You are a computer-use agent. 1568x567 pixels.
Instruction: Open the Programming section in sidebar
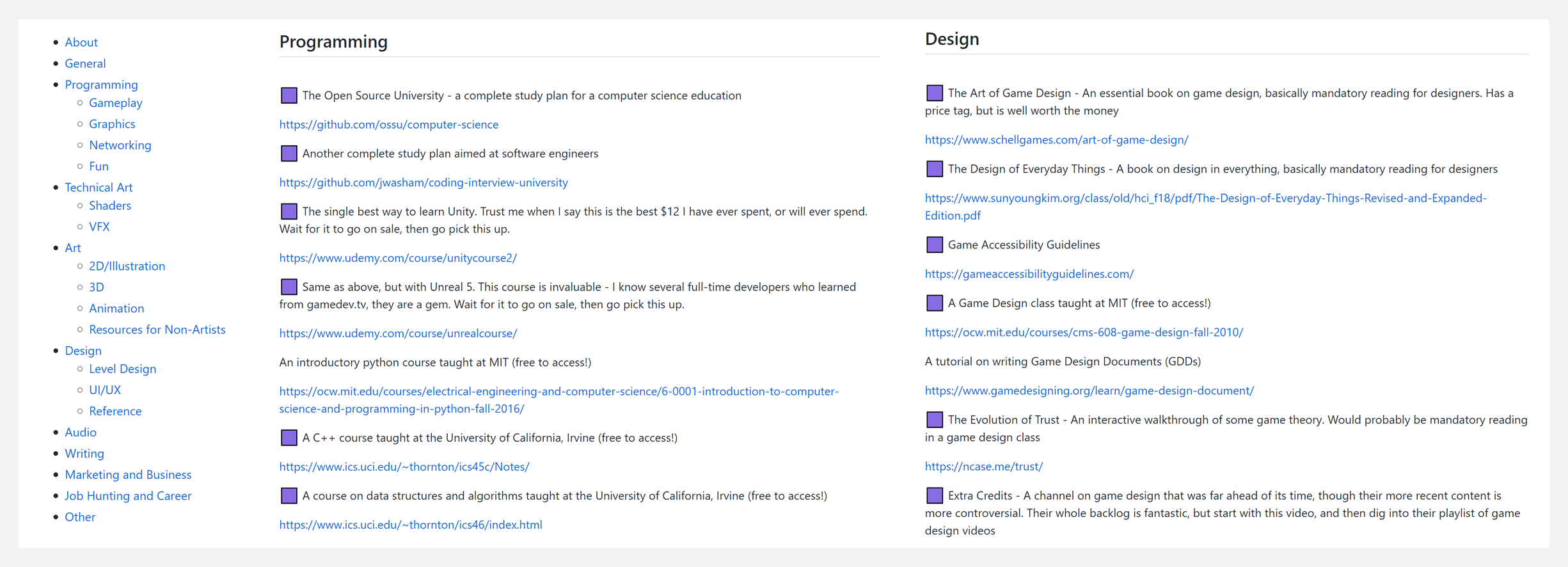[101, 84]
